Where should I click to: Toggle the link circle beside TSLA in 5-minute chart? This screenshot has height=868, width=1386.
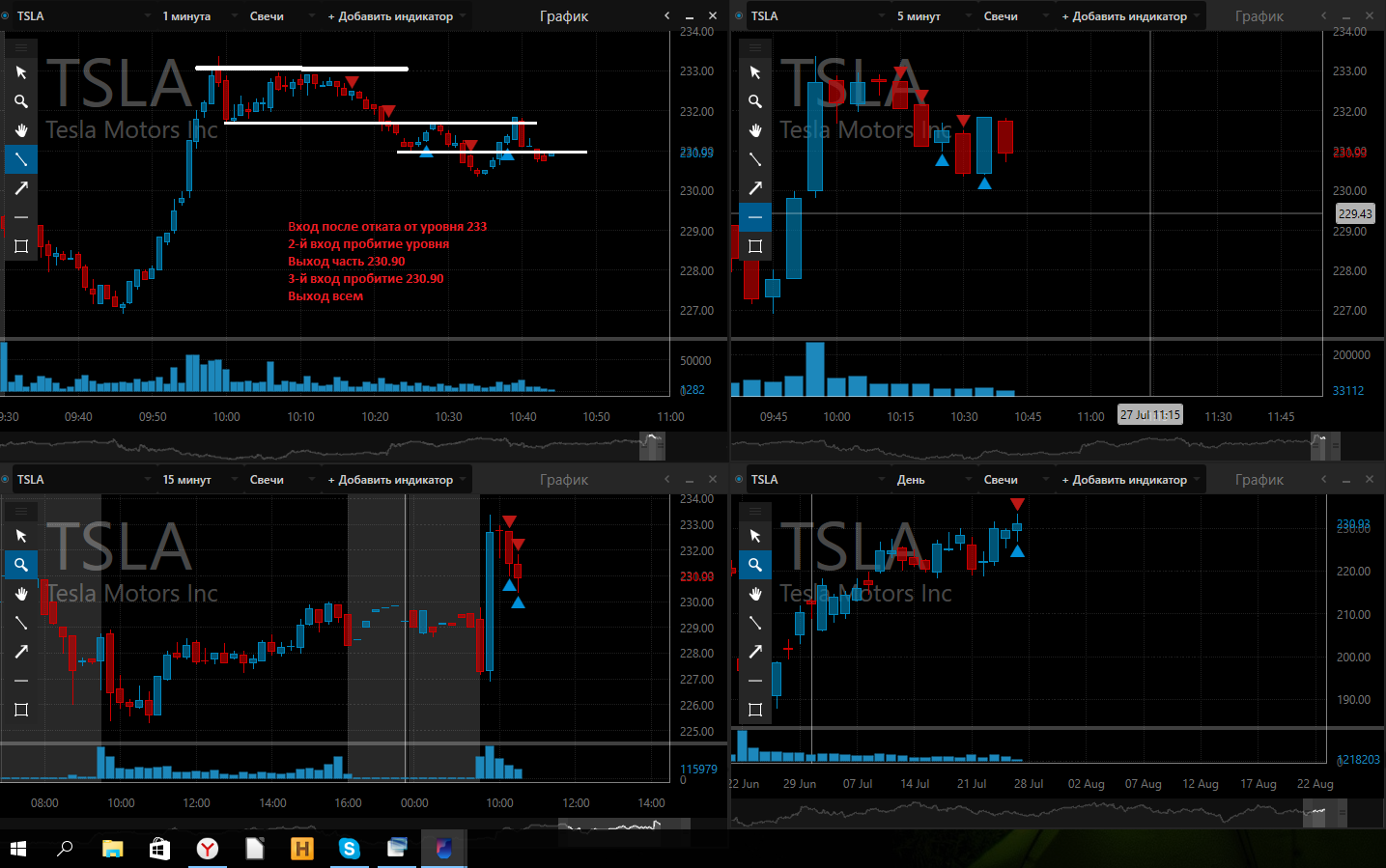(x=739, y=15)
